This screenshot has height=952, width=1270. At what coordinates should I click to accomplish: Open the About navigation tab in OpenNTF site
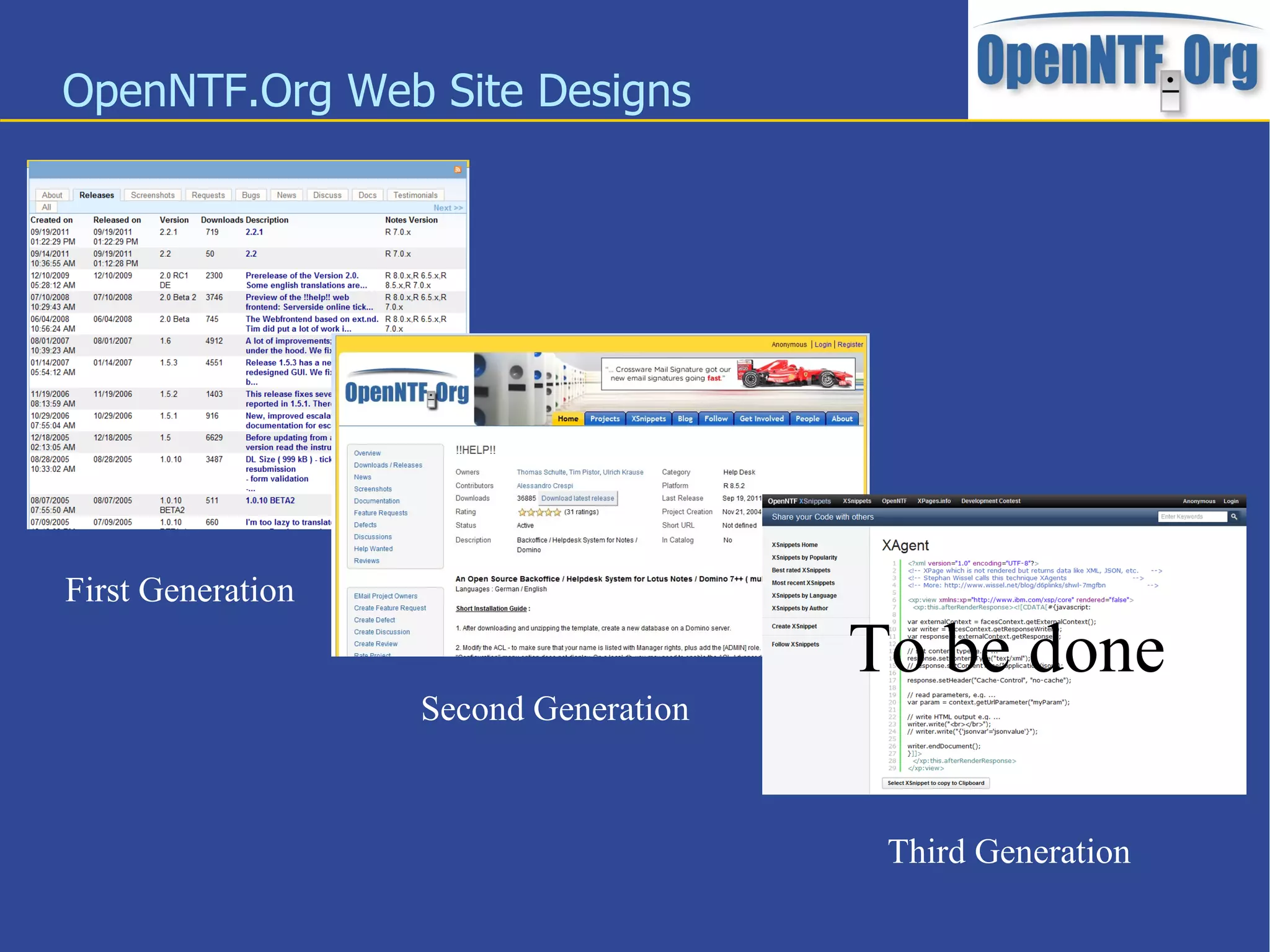(842, 419)
